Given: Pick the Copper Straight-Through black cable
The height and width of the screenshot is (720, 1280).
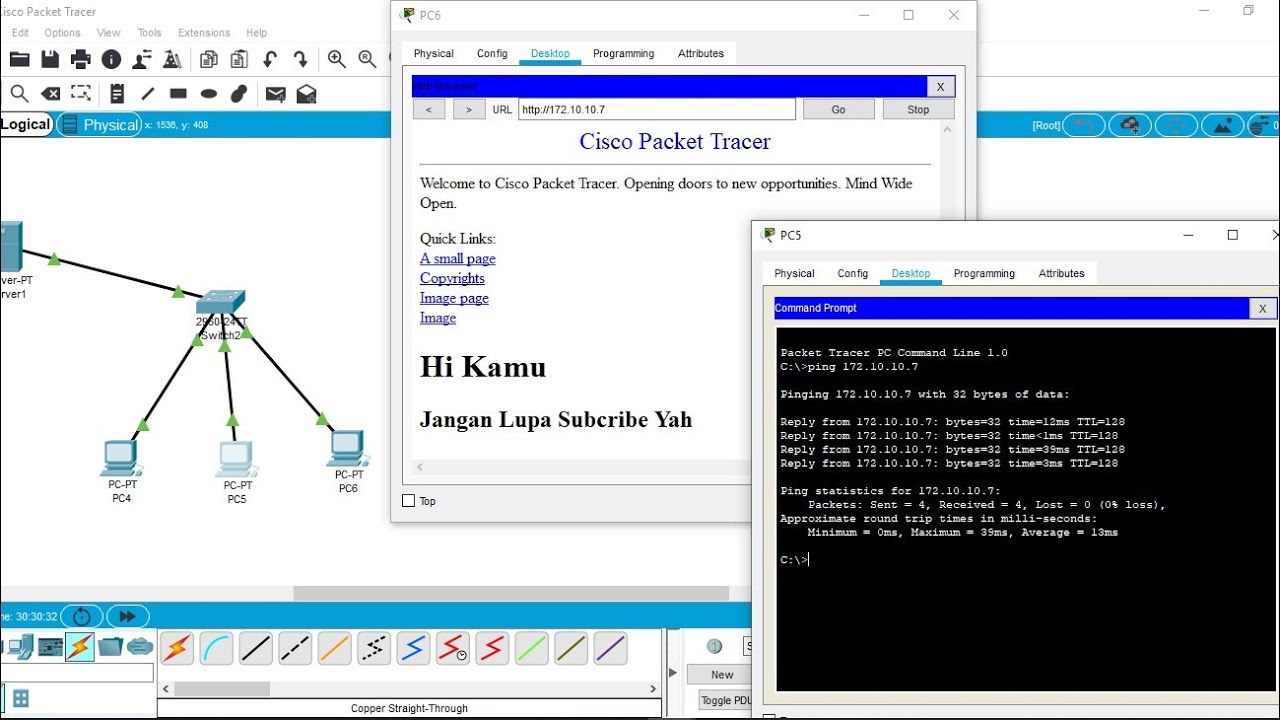Looking at the screenshot, I should coord(255,649).
